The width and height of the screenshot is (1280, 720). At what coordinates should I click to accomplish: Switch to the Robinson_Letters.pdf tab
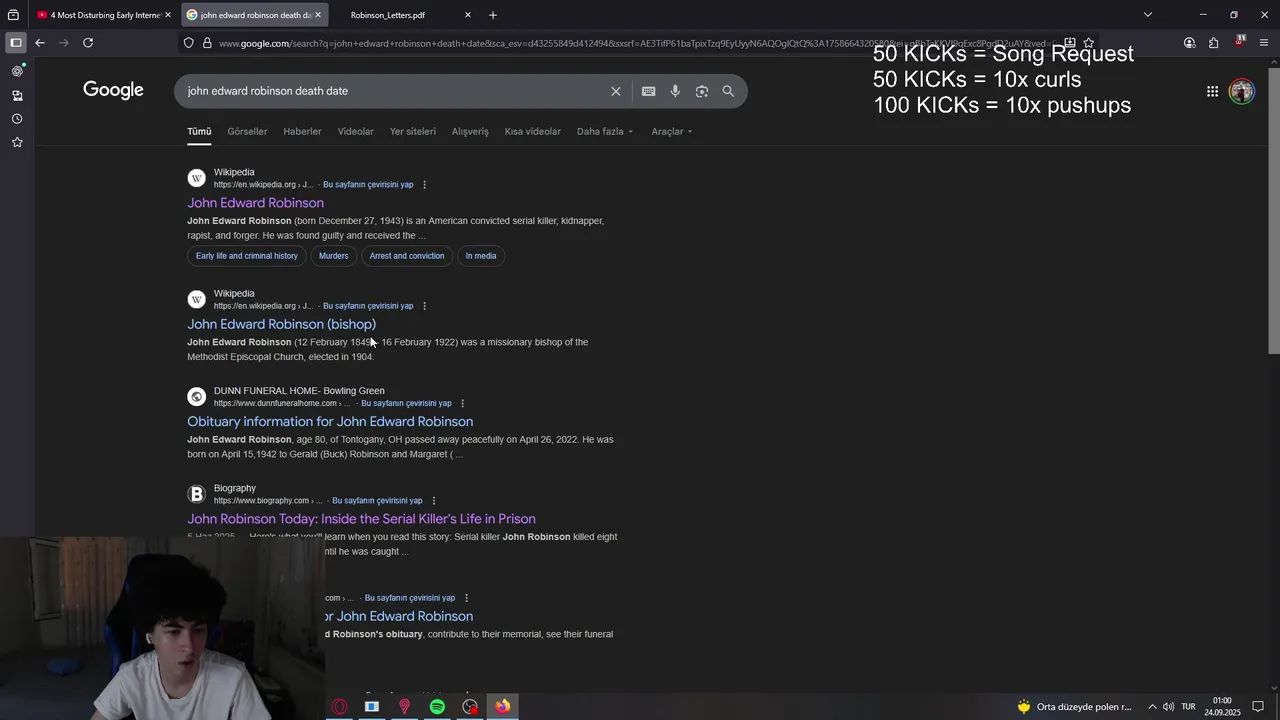(401, 15)
